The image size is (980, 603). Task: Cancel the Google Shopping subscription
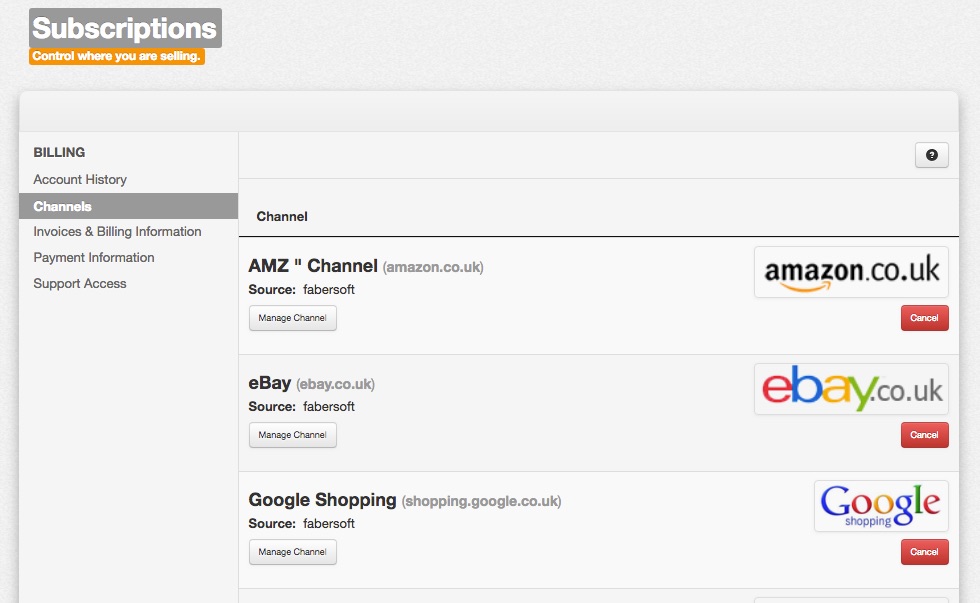[924, 551]
